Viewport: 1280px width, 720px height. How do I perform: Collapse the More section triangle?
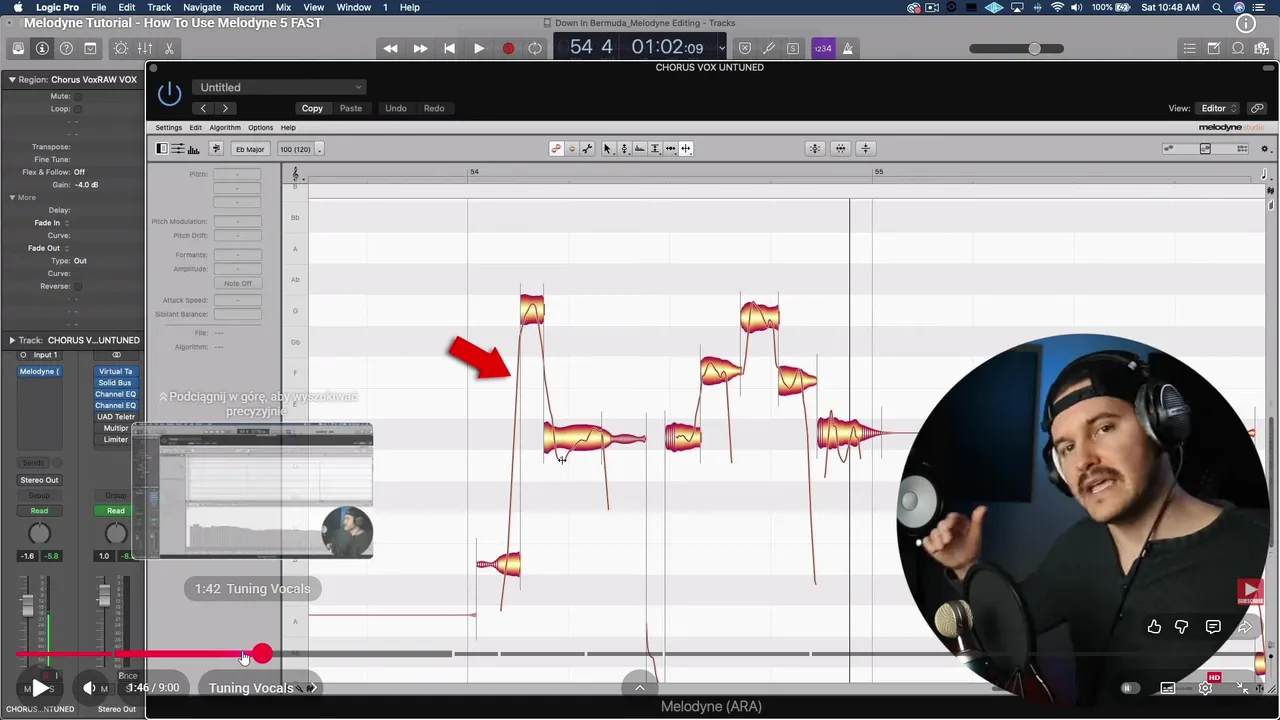[13, 197]
